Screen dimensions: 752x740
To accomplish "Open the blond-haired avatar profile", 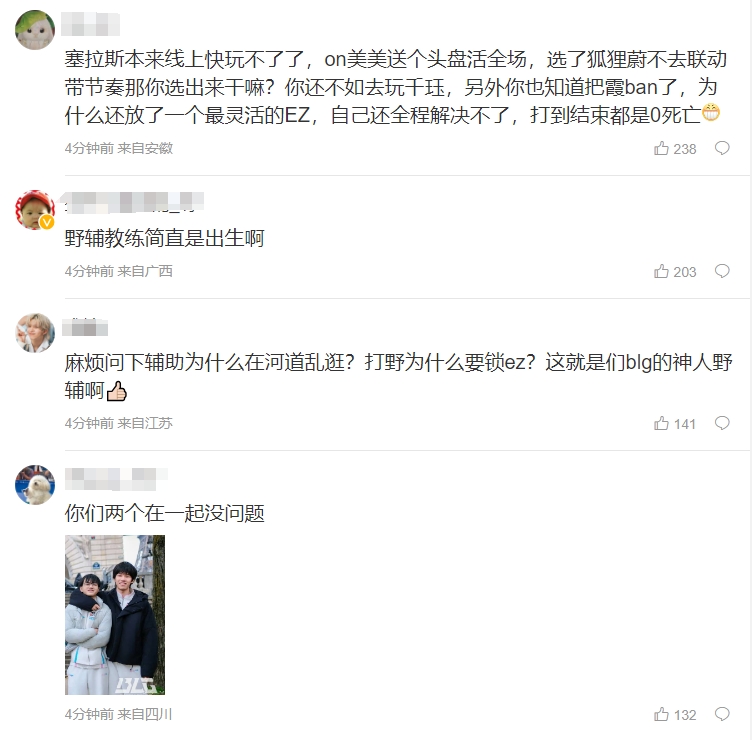I will tap(35, 333).
